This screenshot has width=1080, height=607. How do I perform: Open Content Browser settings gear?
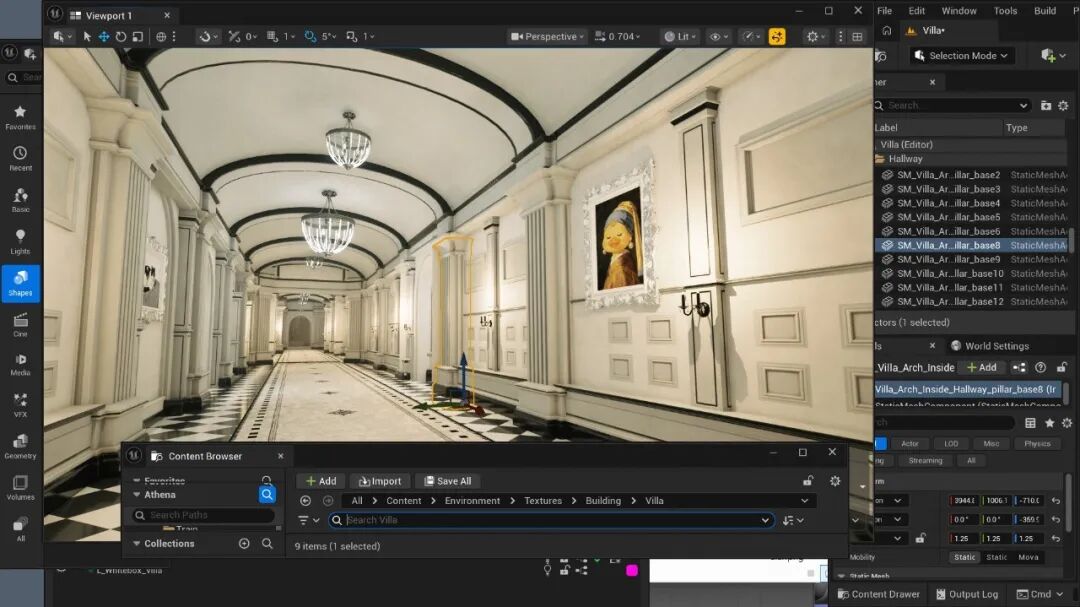pos(835,481)
